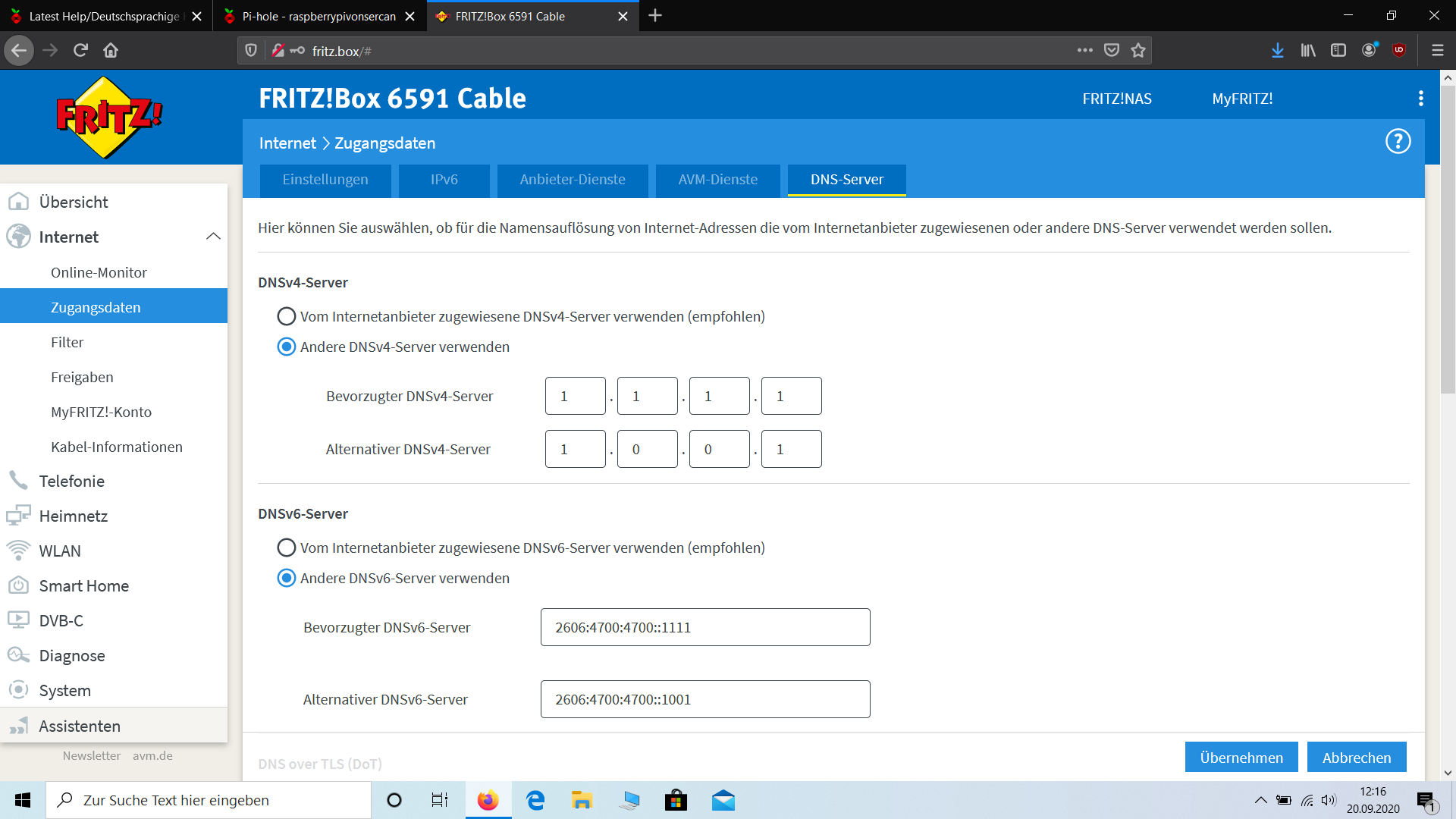Click the Assistenten icon
This screenshot has width=1456, height=819.
[18, 726]
